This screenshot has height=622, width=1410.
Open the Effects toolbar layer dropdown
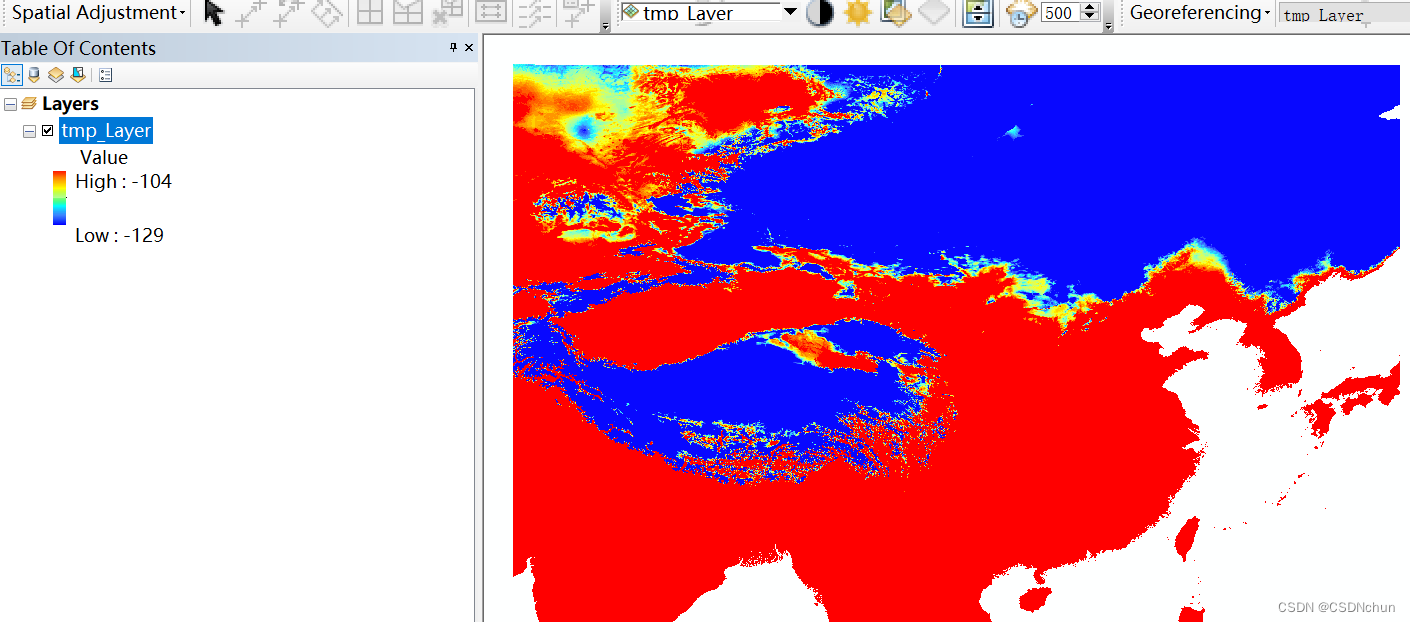[x=789, y=12]
